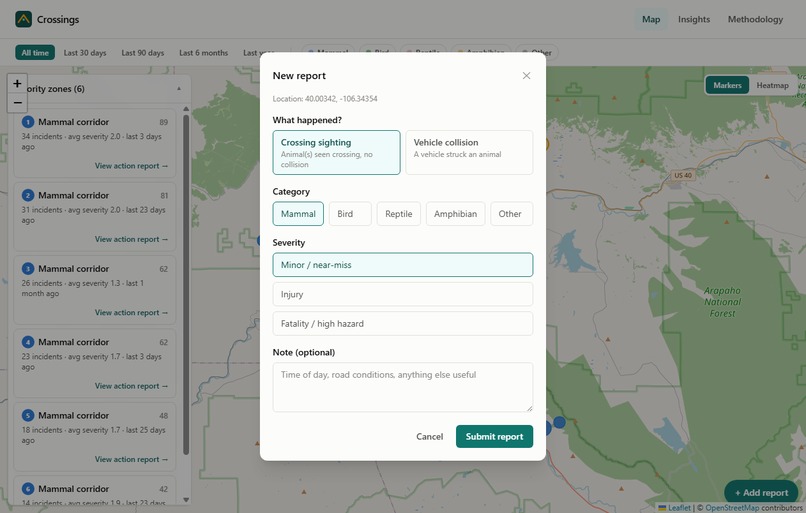This screenshot has width=806, height=513.
Task: Click zone 5 score 48
Action: (163, 415)
